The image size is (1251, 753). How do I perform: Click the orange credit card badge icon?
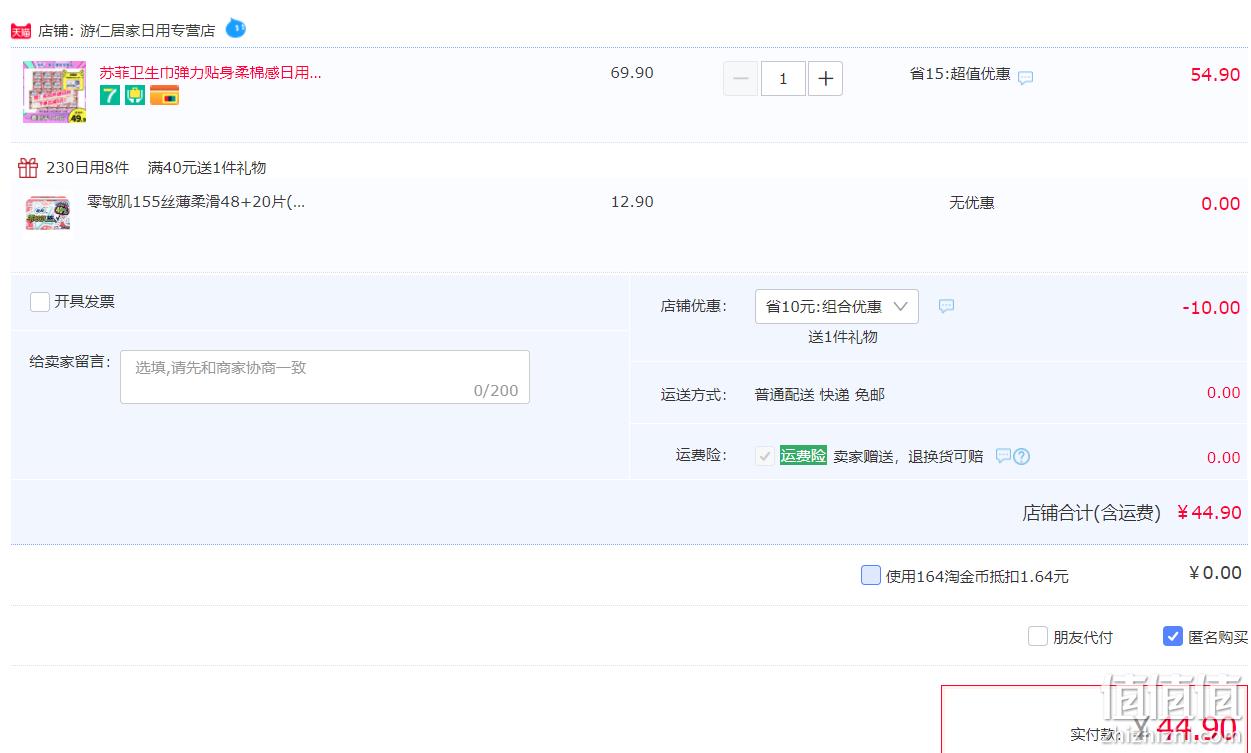tap(164, 95)
